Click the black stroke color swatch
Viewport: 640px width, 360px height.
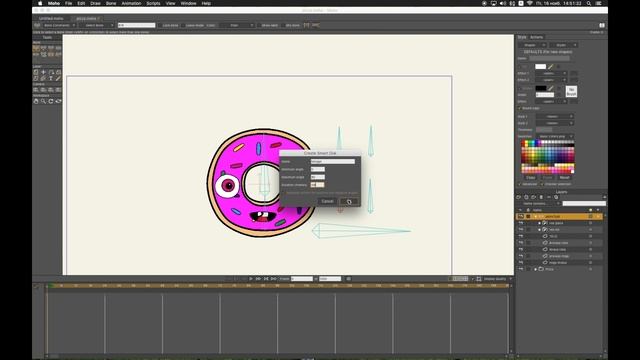540,88
